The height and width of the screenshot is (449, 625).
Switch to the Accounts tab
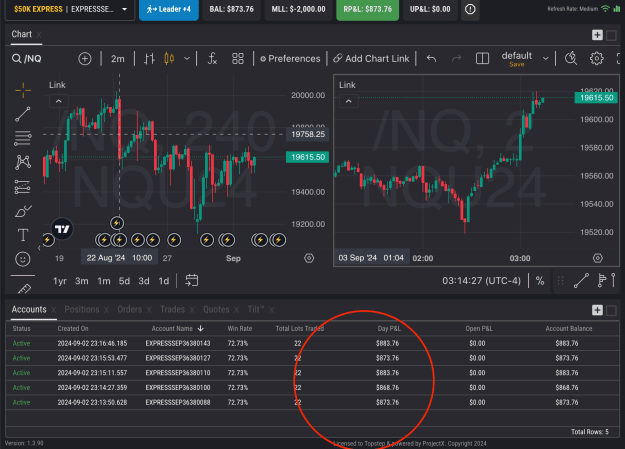click(29, 309)
